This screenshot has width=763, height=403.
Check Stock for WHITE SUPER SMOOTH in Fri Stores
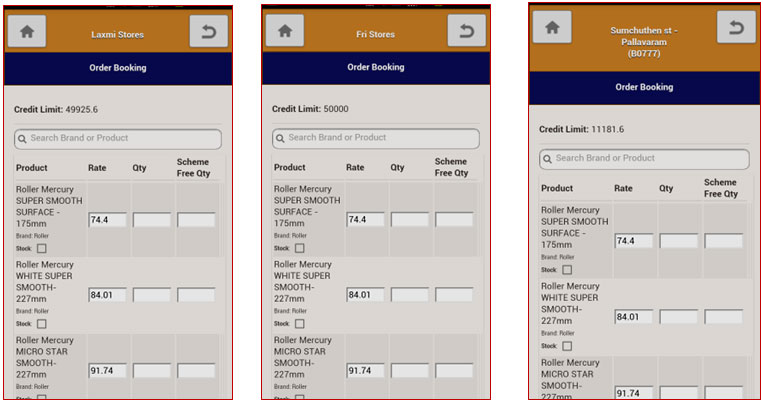click(300, 324)
